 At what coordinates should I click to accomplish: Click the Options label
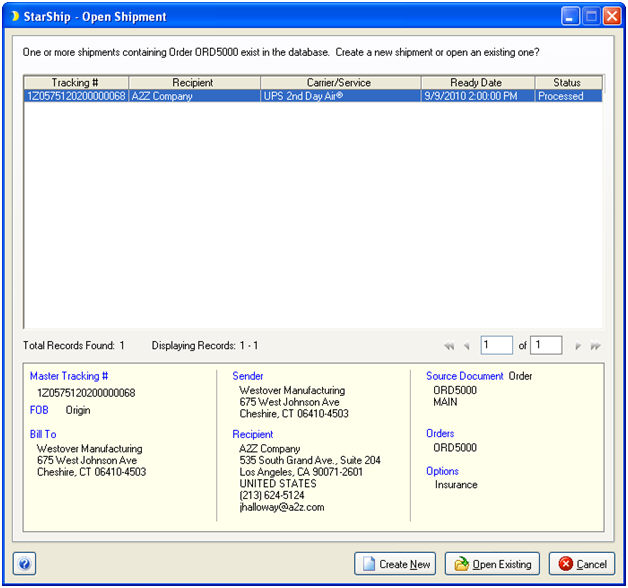442,471
